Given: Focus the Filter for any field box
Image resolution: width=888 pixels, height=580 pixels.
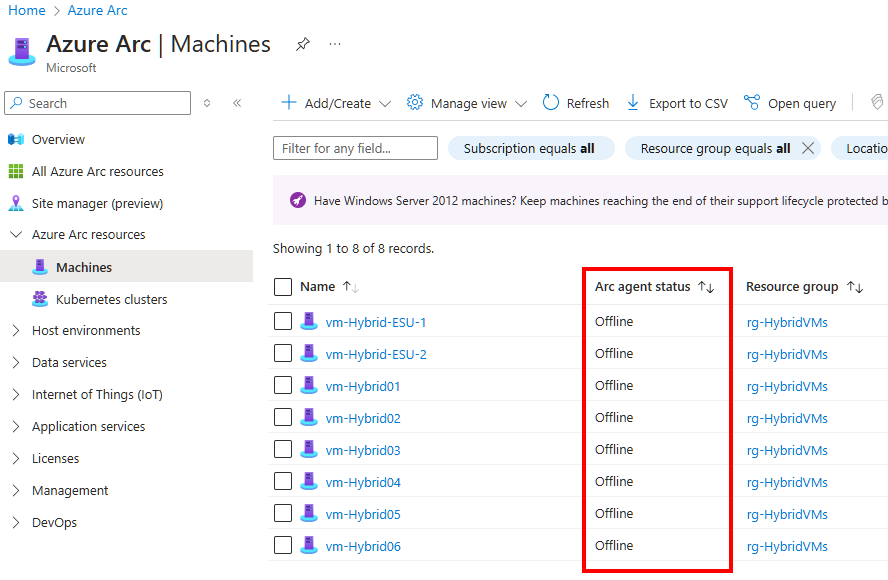Looking at the screenshot, I should [355, 148].
